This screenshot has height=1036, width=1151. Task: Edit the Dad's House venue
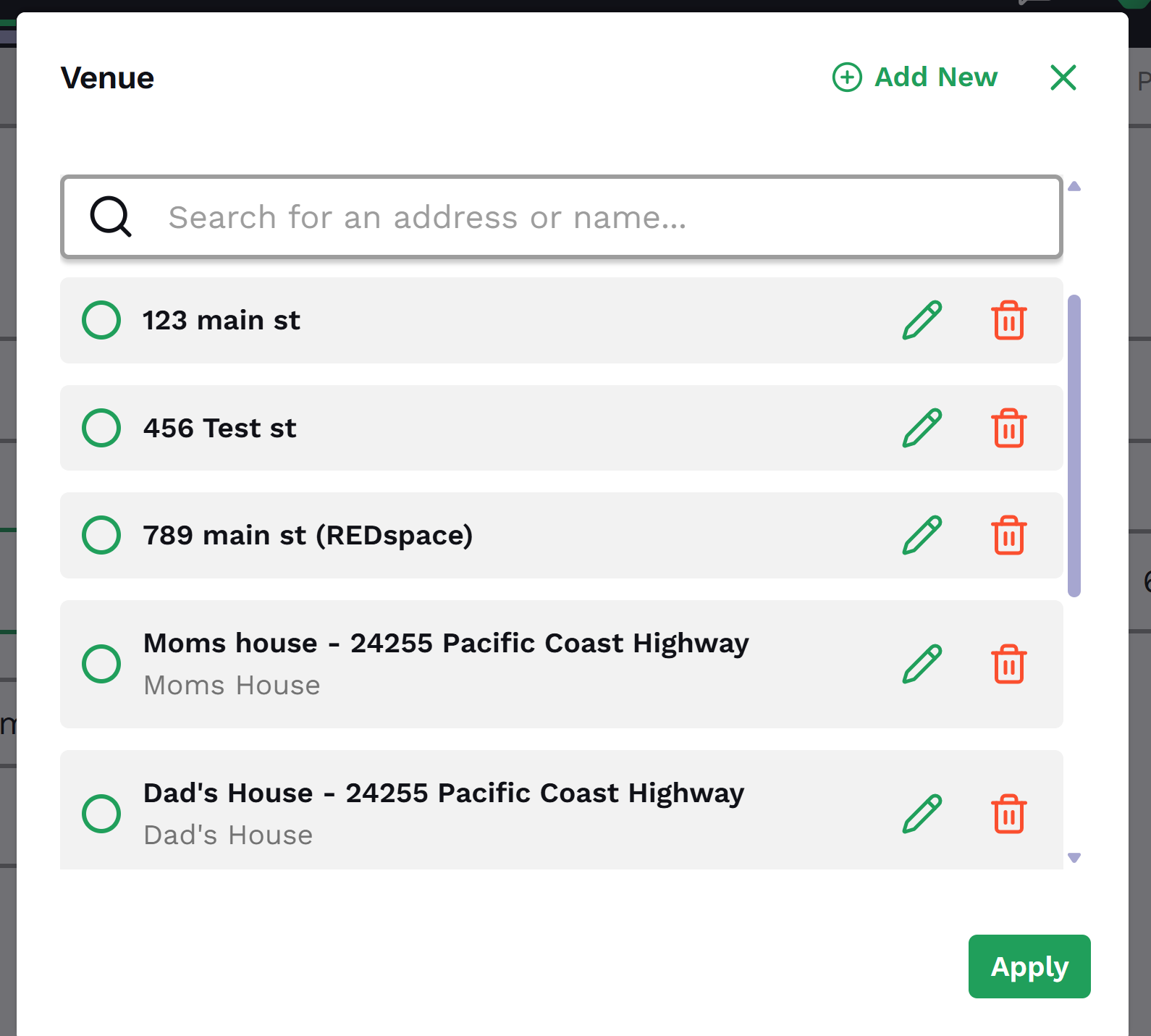click(922, 814)
